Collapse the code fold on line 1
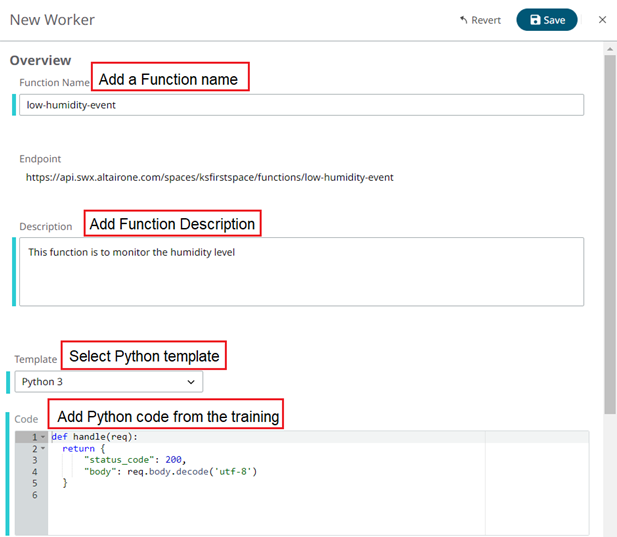 pyautogui.click(x=43, y=438)
